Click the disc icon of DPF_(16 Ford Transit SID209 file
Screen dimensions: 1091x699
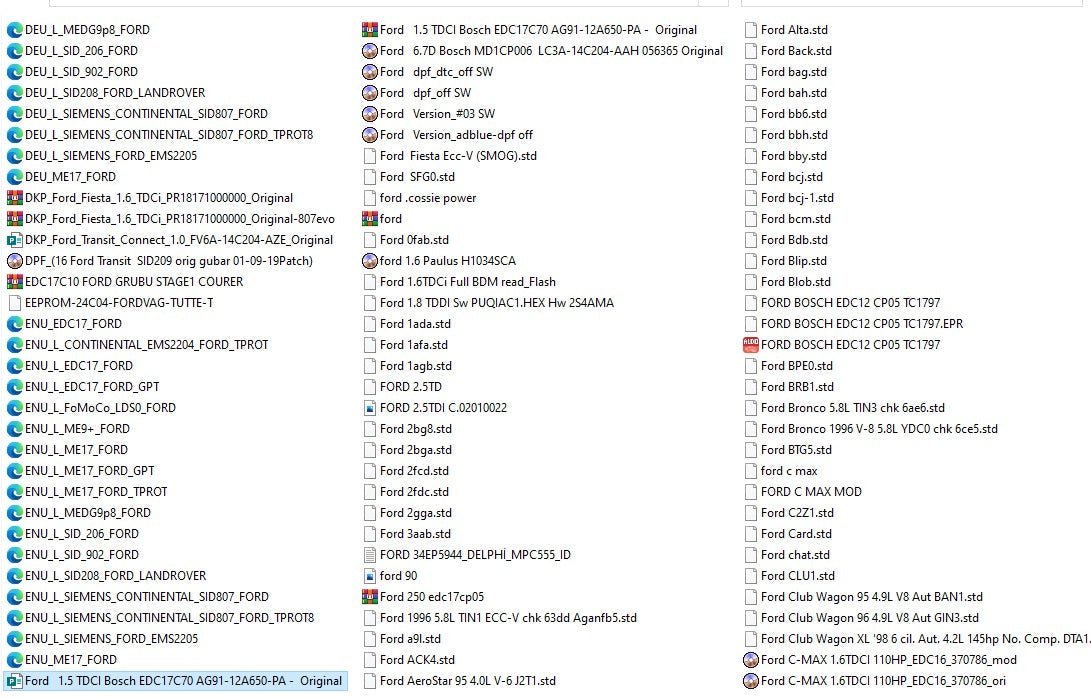coord(15,261)
